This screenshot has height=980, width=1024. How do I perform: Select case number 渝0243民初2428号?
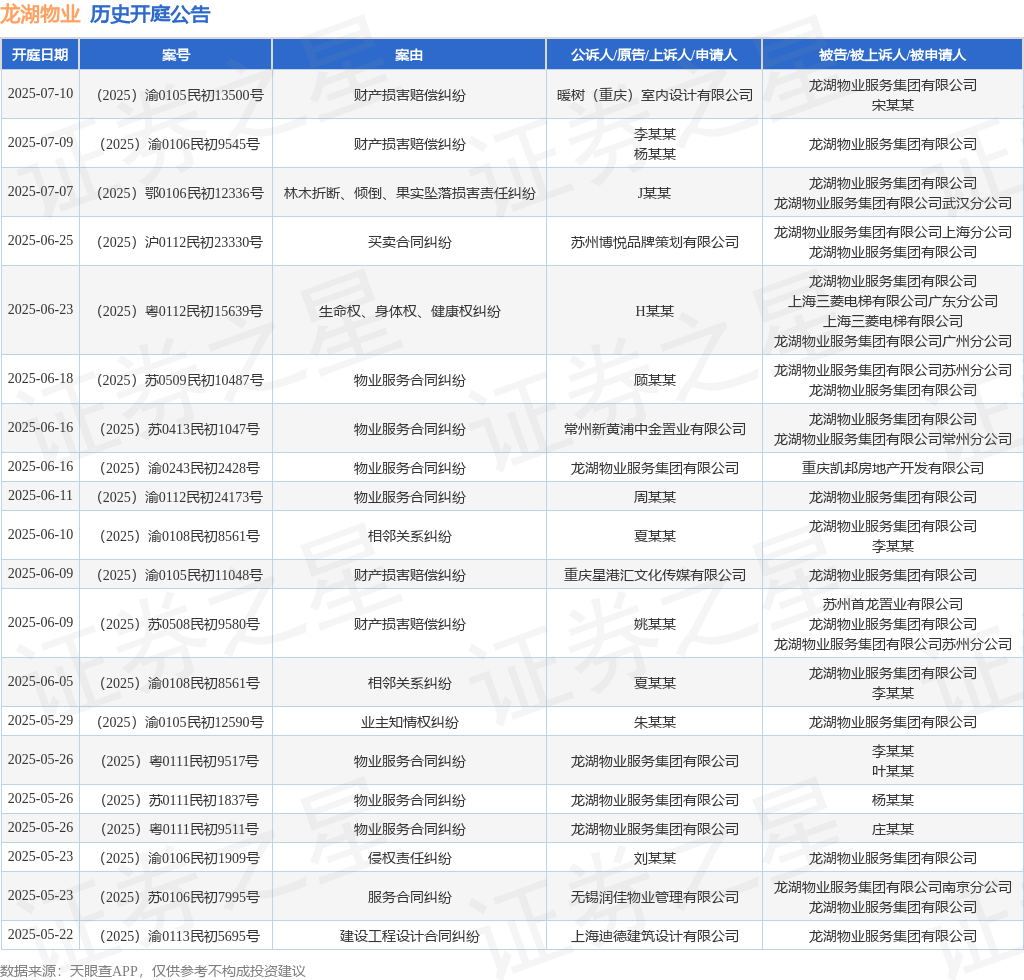[x=180, y=469]
